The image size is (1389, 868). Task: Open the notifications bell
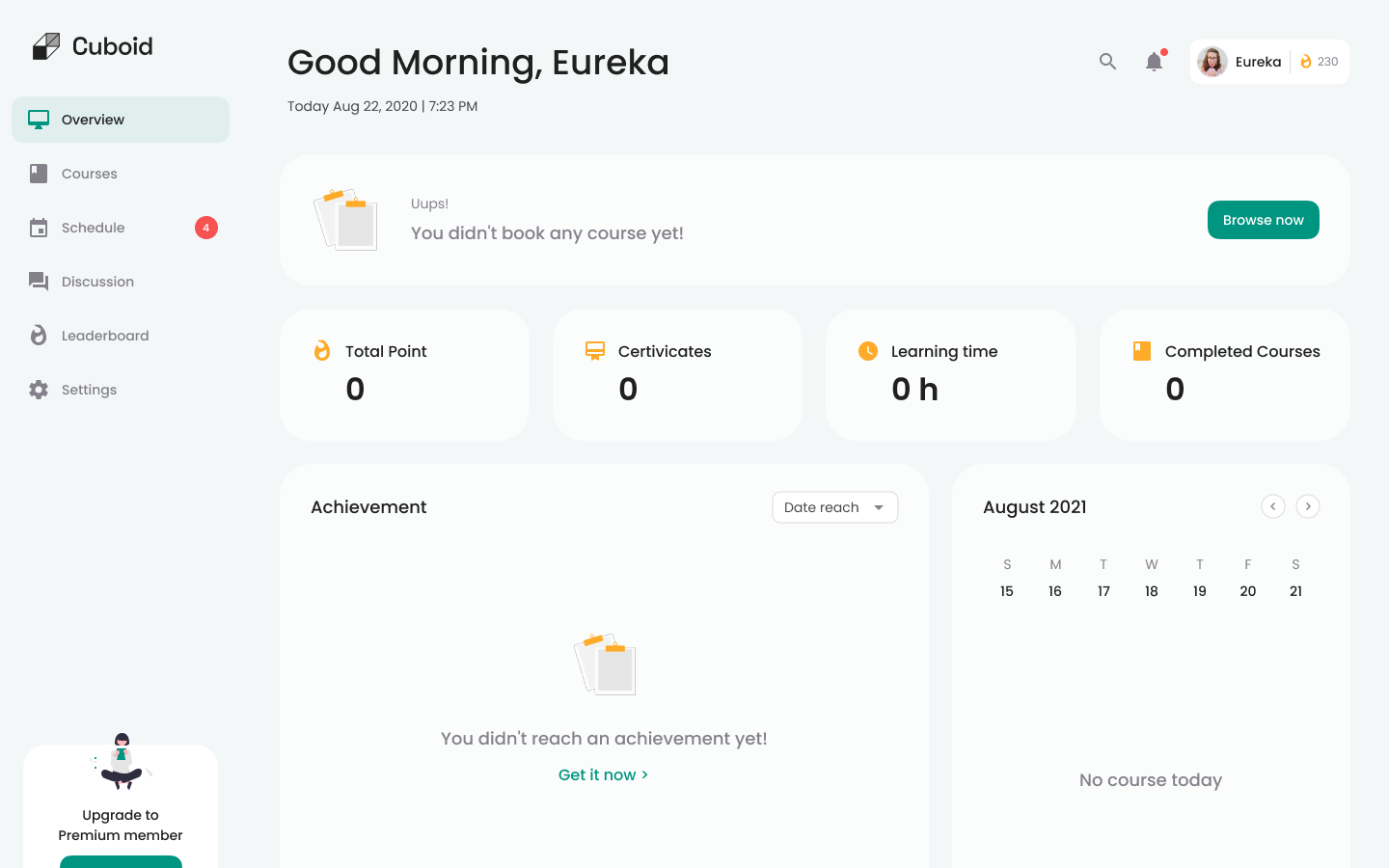(1154, 62)
